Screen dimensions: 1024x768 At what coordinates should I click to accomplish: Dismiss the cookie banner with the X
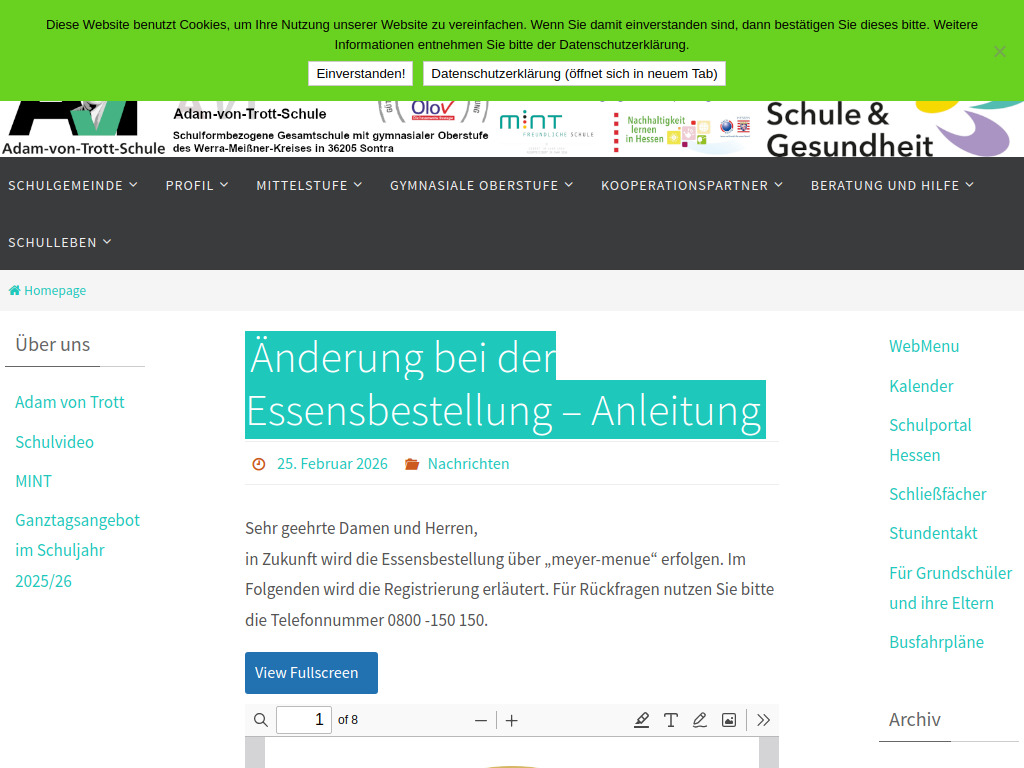[999, 52]
